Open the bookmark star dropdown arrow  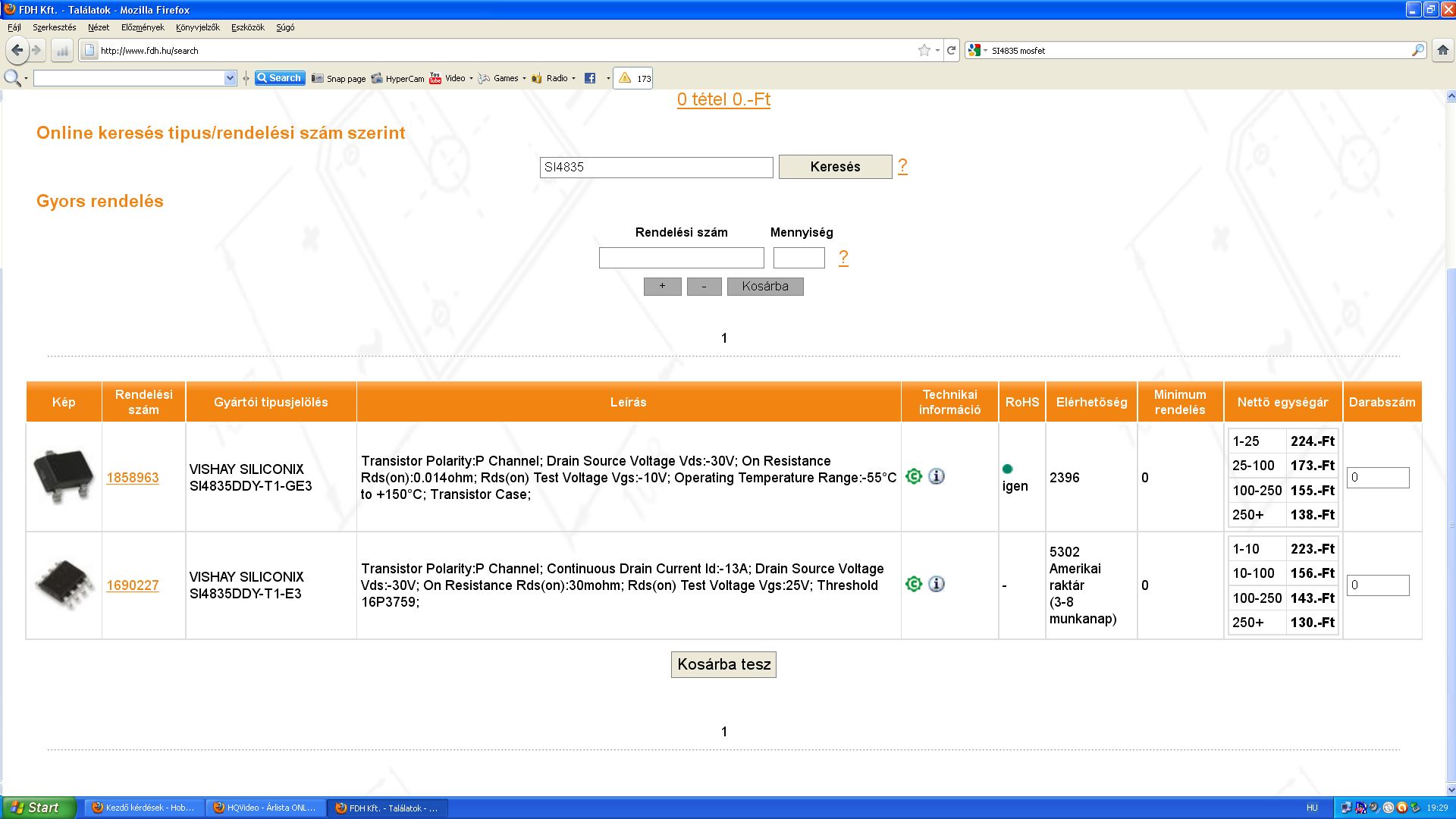[x=937, y=51]
